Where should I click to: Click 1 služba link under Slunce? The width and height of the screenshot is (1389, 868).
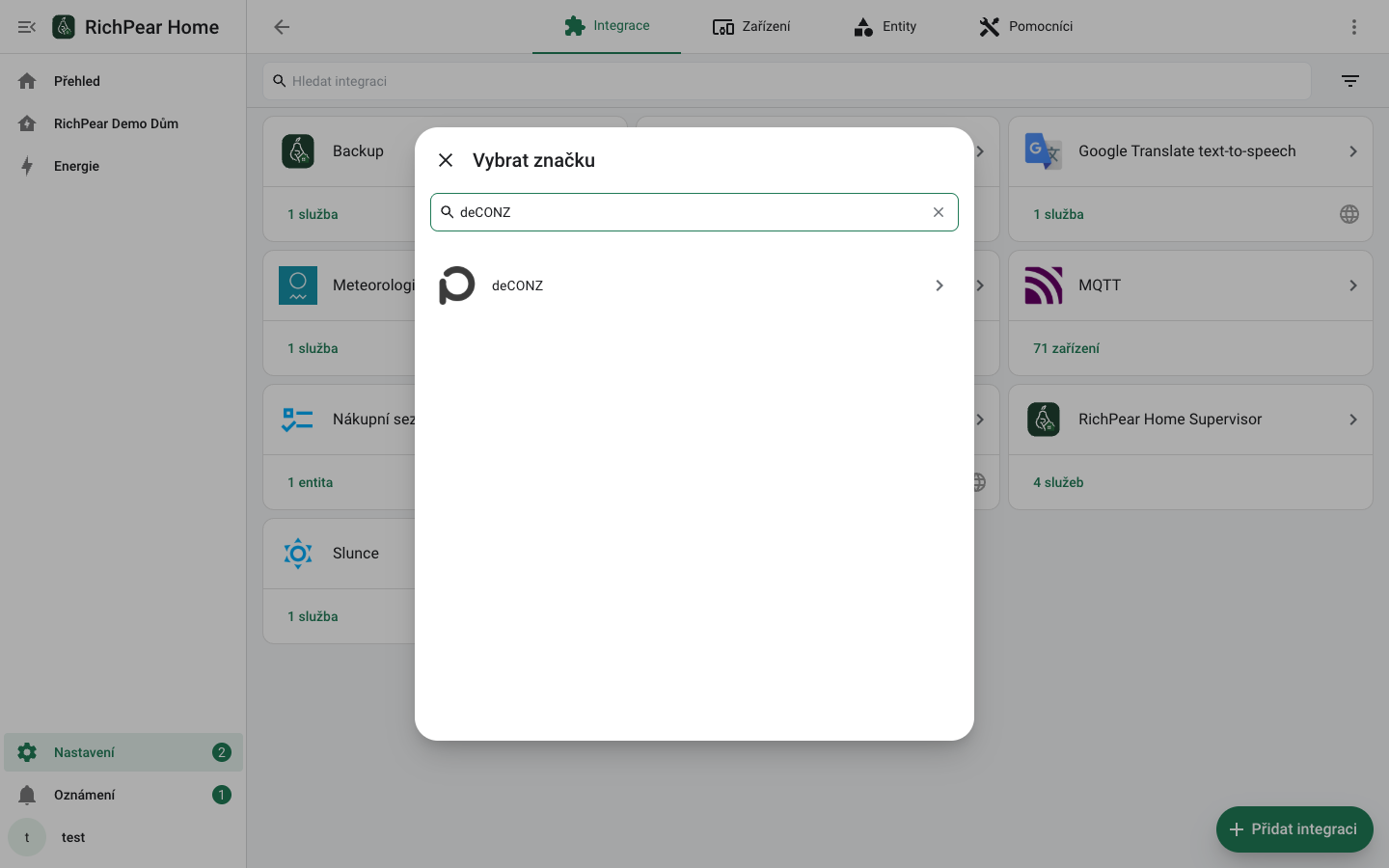pyautogui.click(x=313, y=616)
